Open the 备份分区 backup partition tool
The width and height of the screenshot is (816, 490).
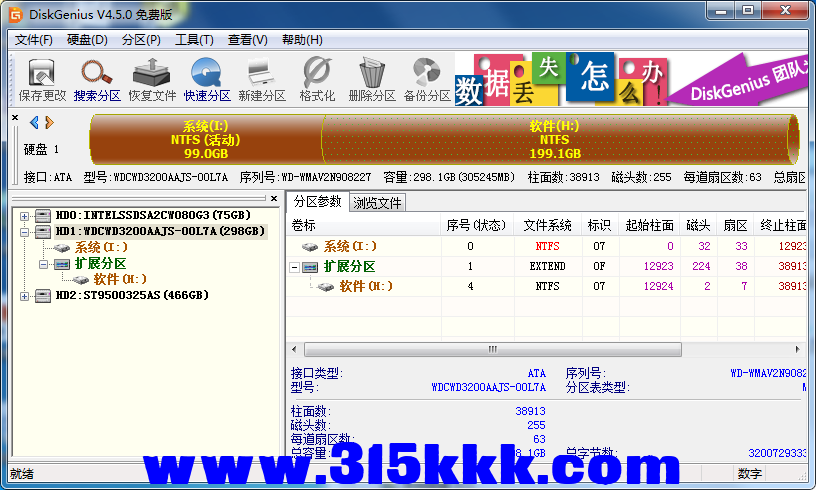(427, 79)
